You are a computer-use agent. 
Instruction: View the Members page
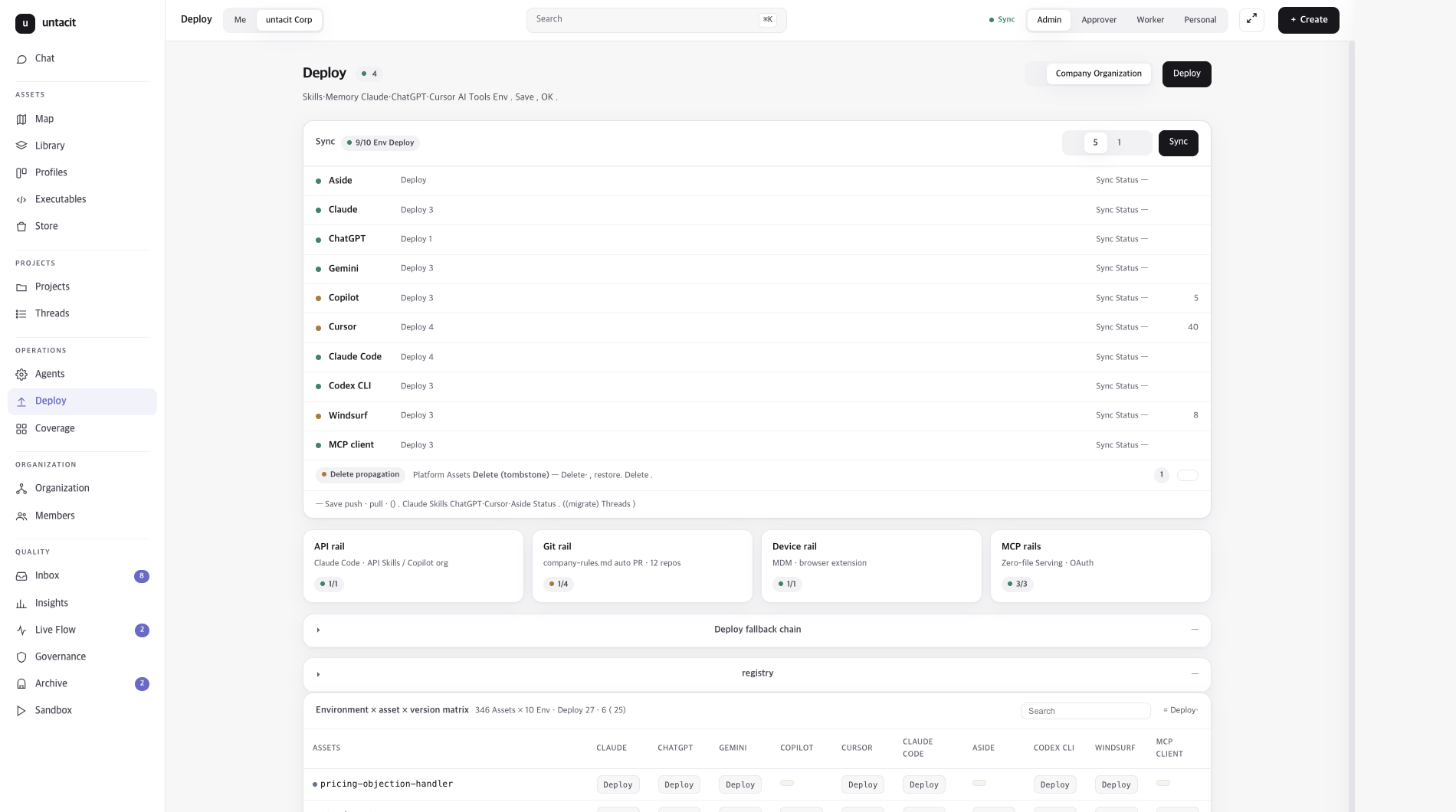(82, 516)
